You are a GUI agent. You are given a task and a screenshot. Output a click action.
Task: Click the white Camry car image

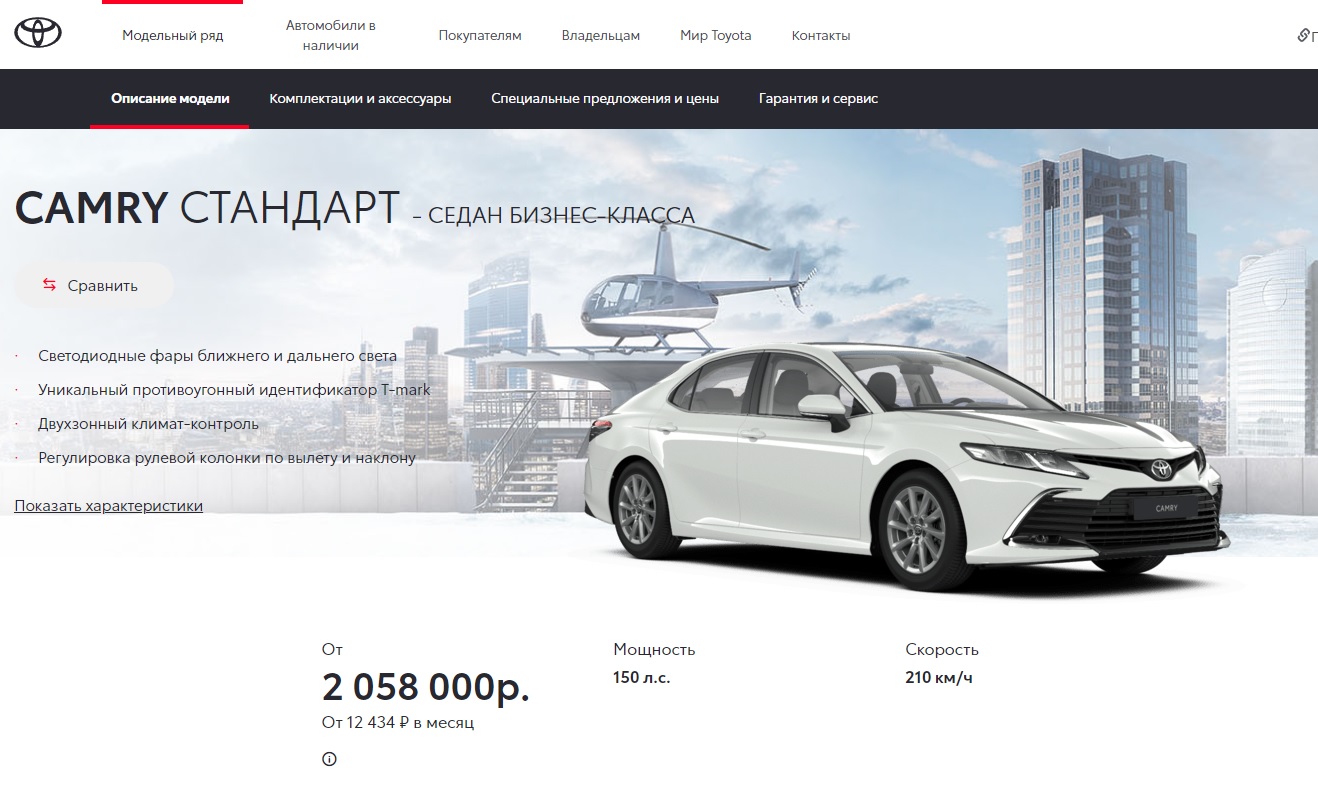coord(907,470)
